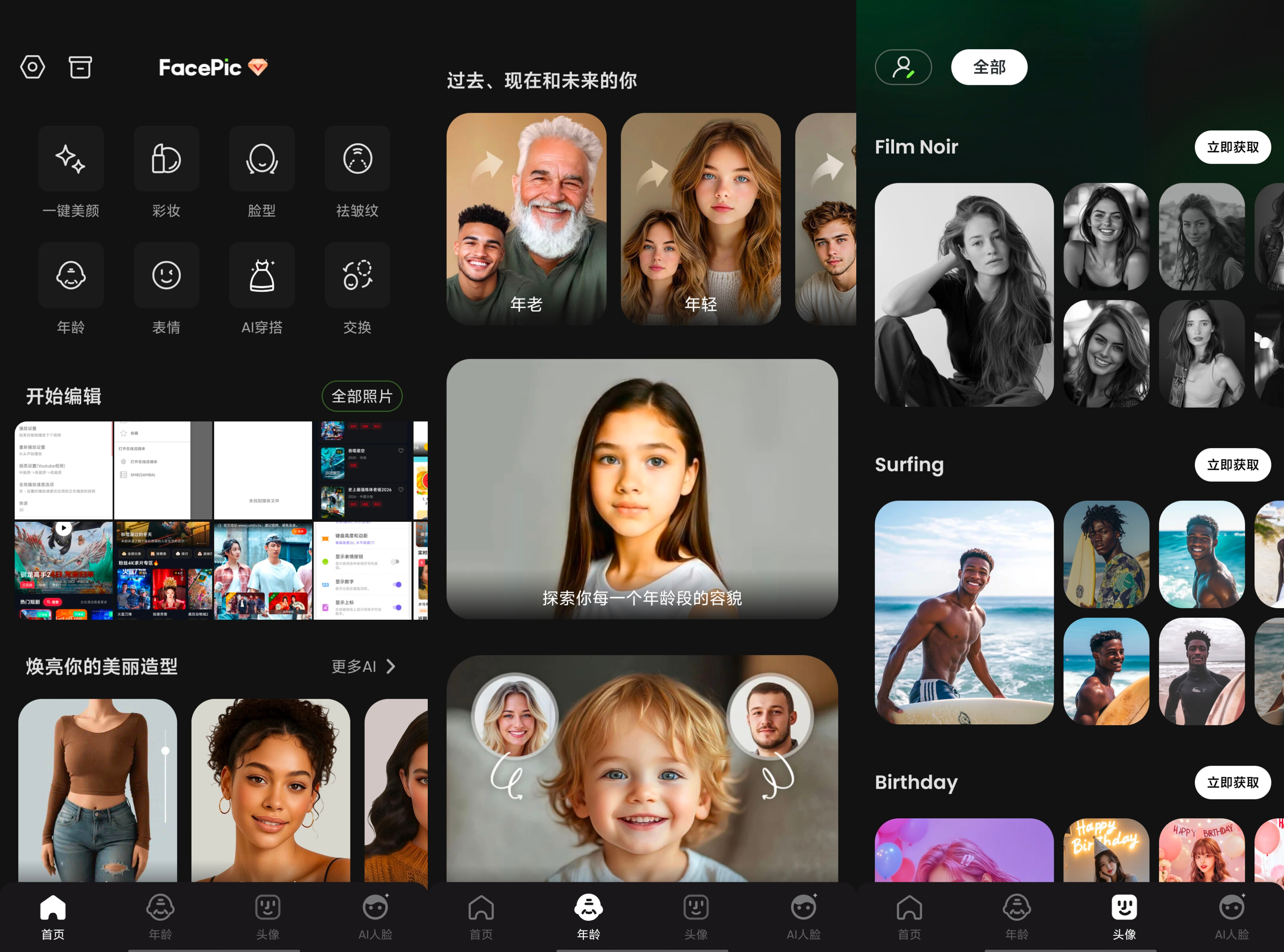Open the 年老 aging preview card

526,219
